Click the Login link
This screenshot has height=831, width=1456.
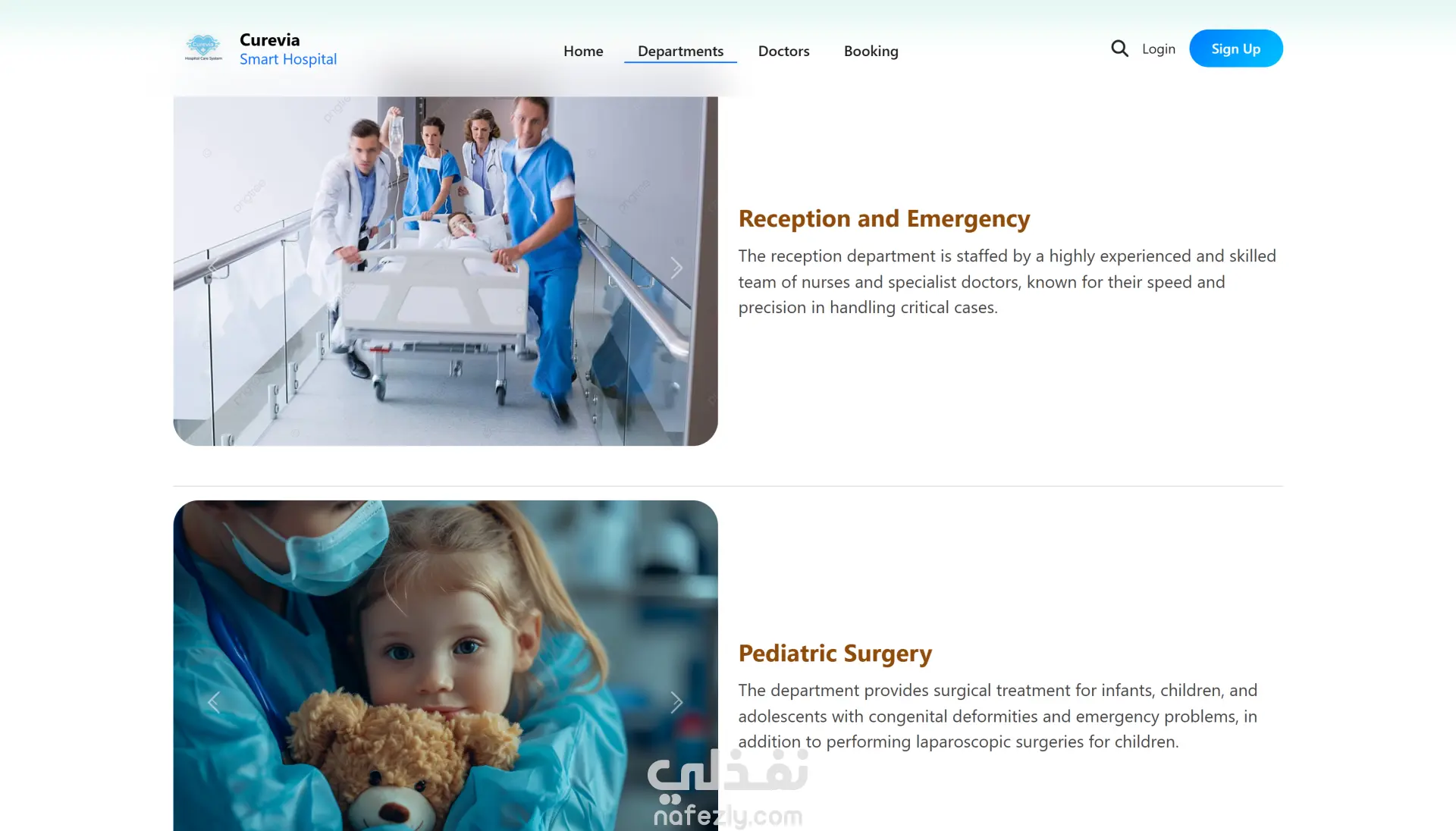[x=1158, y=49]
